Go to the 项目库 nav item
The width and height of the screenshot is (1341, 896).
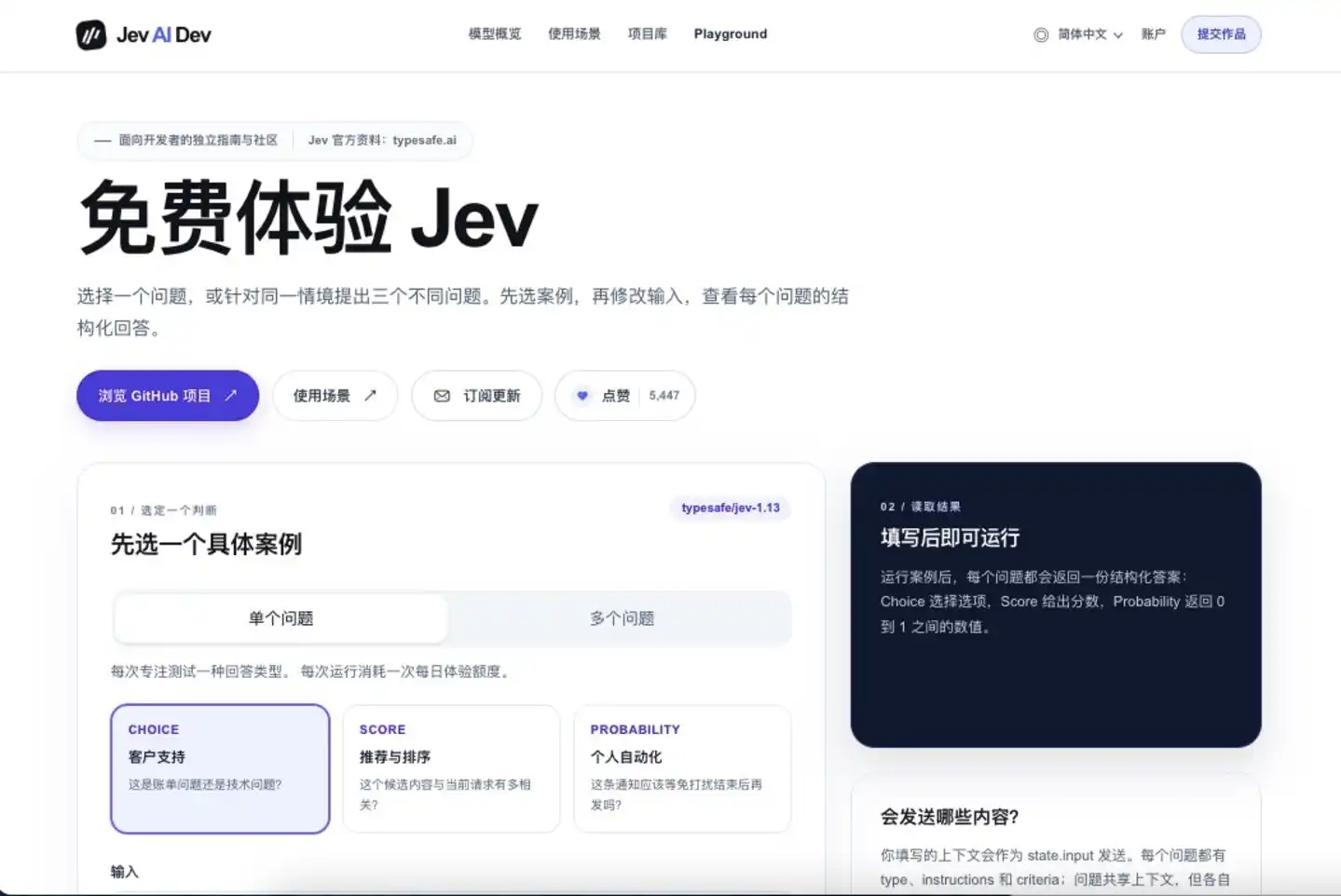[648, 34]
